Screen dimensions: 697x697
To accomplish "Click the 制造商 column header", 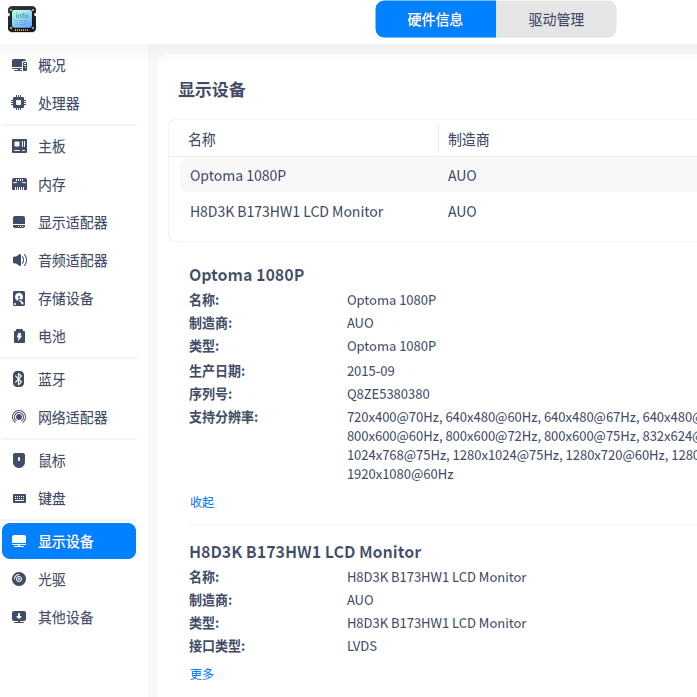I will [x=469, y=140].
